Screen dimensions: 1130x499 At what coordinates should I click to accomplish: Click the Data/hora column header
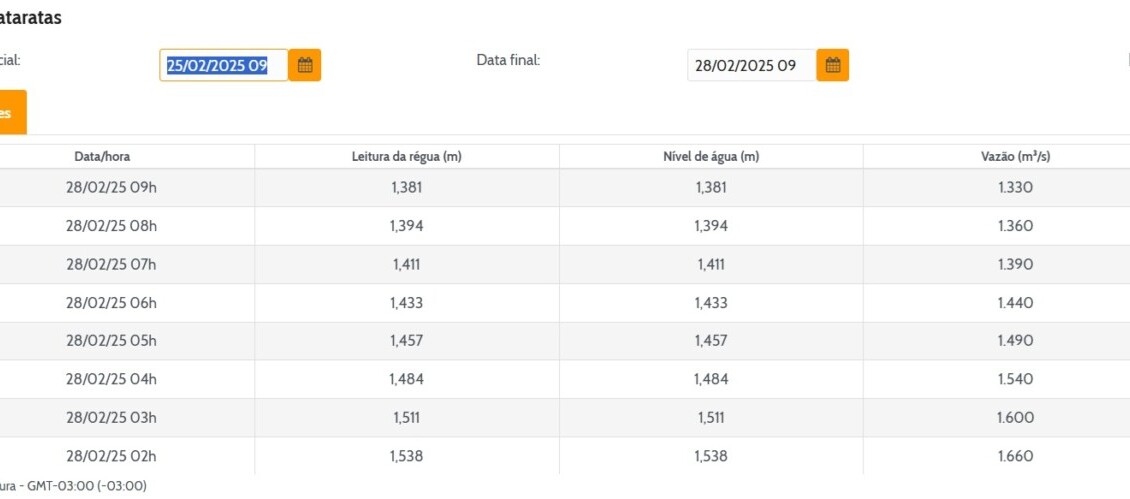tap(102, 156)
